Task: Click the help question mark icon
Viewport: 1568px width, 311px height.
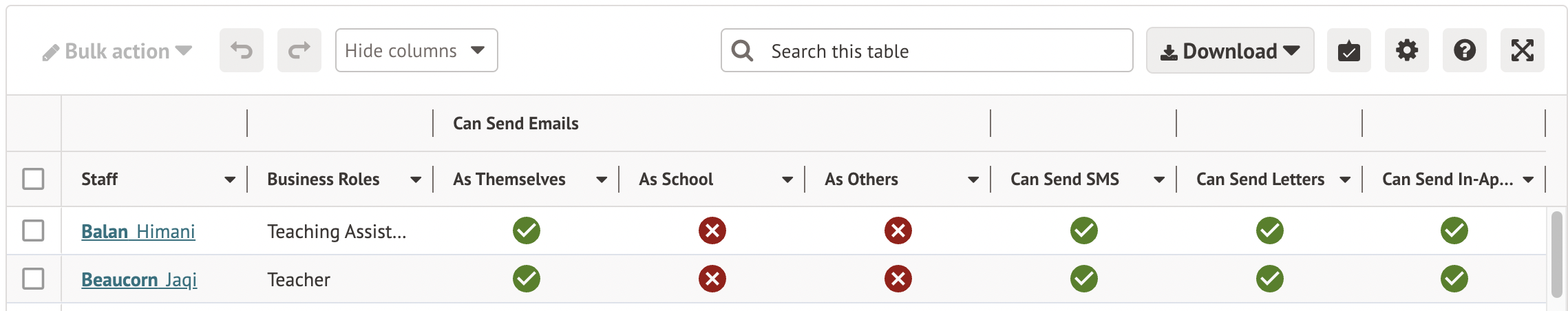Action: (x=1464, y=50)
